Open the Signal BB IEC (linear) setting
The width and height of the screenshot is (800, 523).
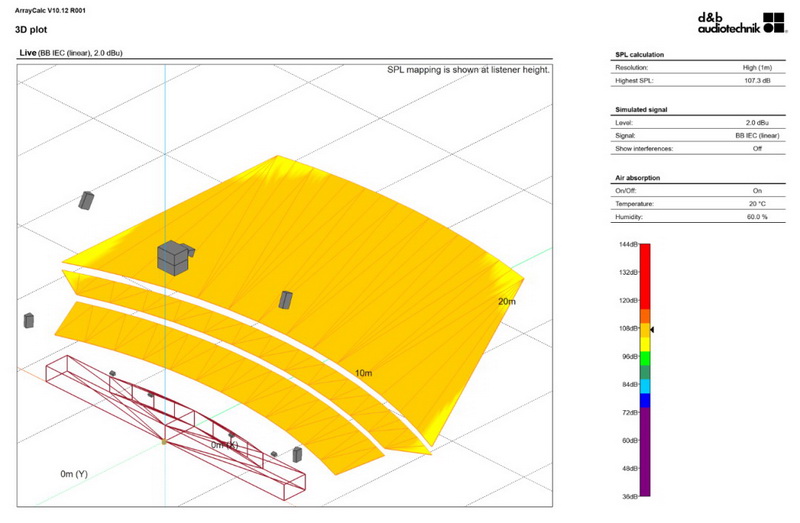click(758, 134)
